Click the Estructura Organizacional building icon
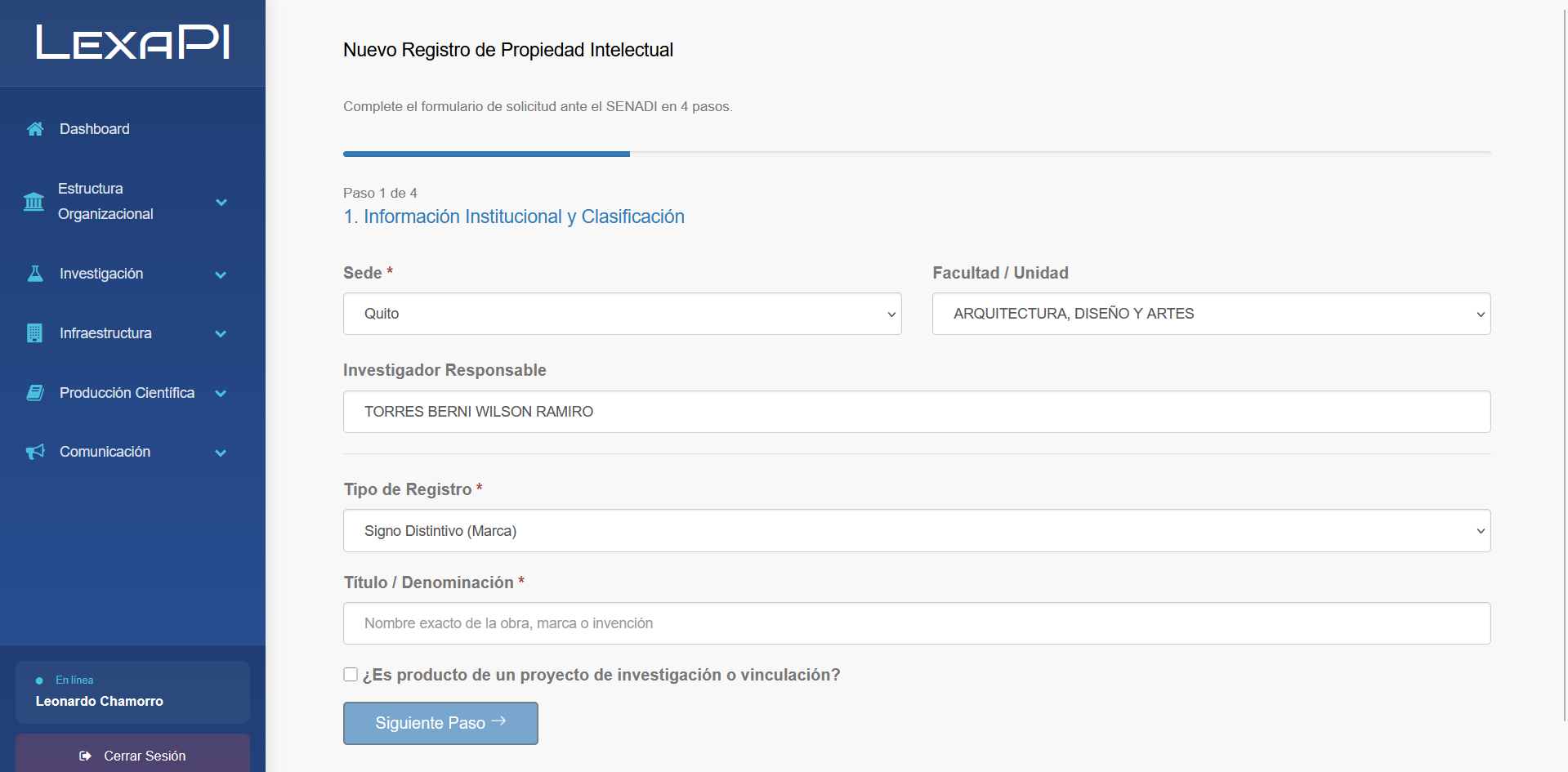 point(34,202)
